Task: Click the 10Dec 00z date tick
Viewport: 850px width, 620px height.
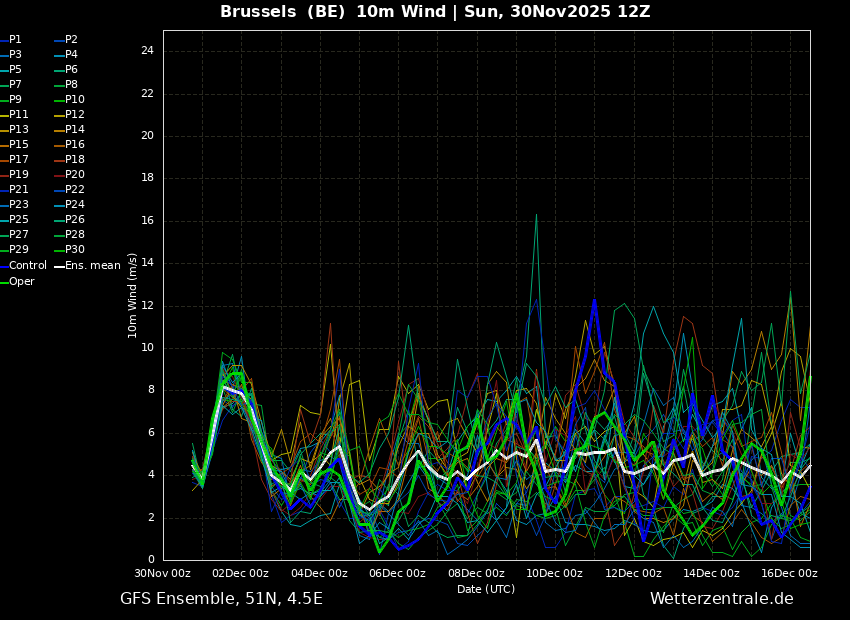Action: tap(554, 573)
